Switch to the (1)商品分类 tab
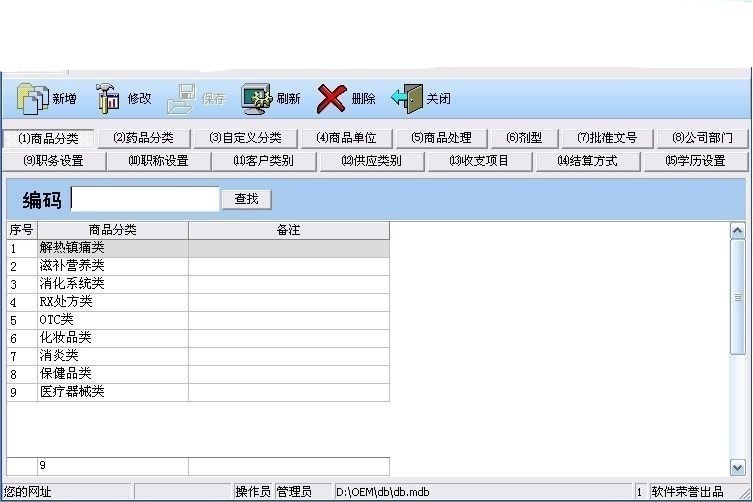Screen dimensions: 753x502 coord(49,139)
